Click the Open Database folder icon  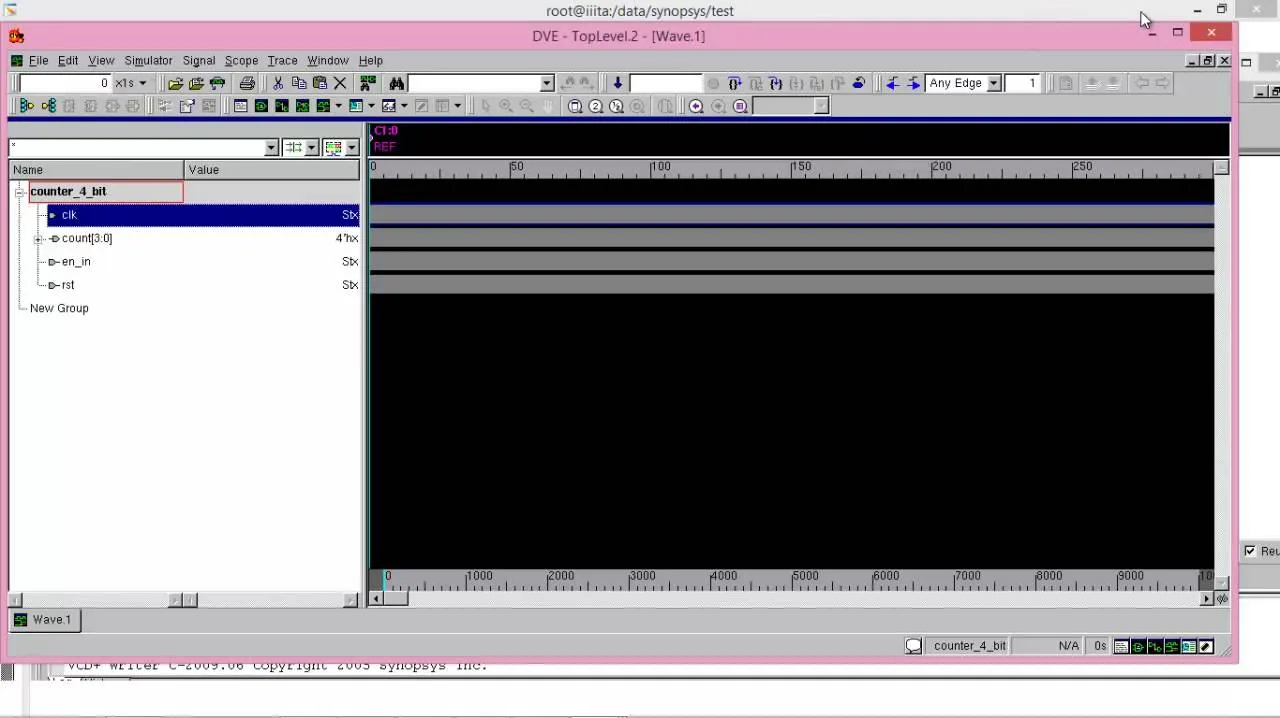(175, 83)
